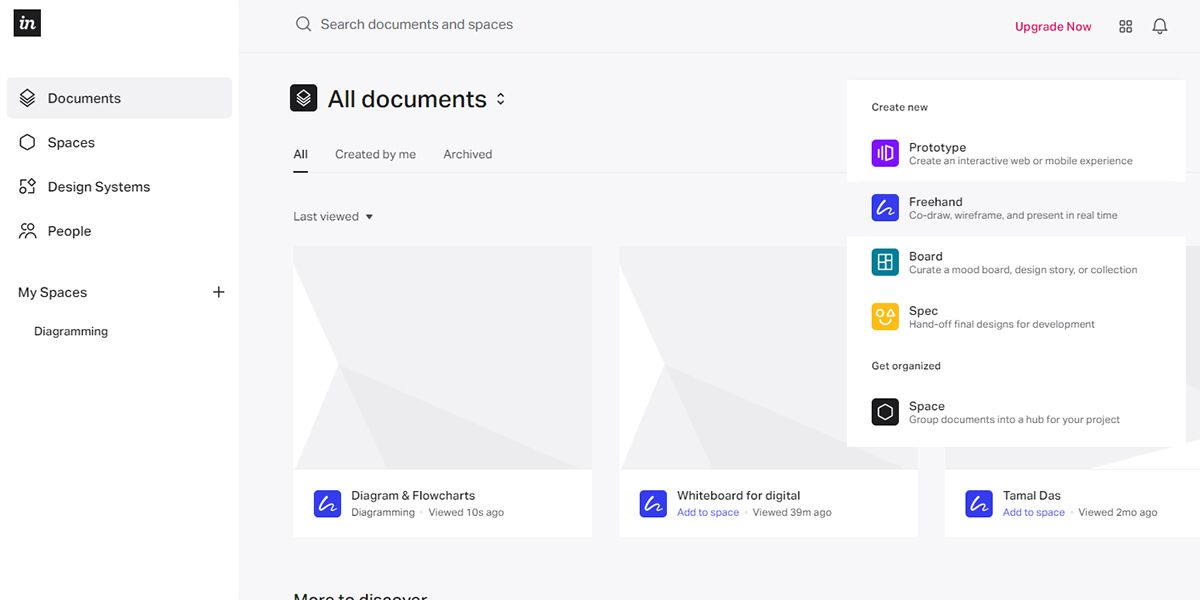Click the Spaces hexagon icon in sidebar
Screen dimensions: 1200x600
tap(27, 142)
